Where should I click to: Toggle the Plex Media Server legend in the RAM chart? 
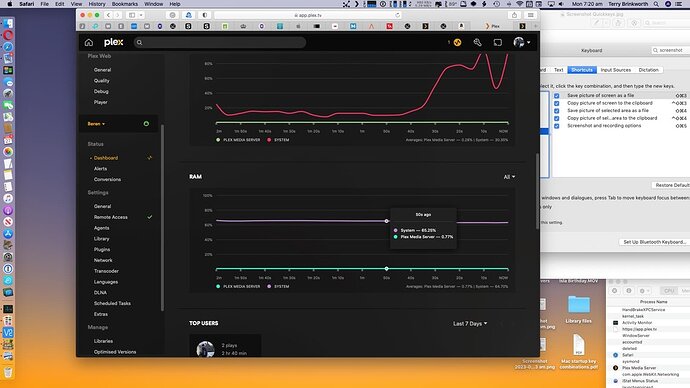tap(238, 286)
